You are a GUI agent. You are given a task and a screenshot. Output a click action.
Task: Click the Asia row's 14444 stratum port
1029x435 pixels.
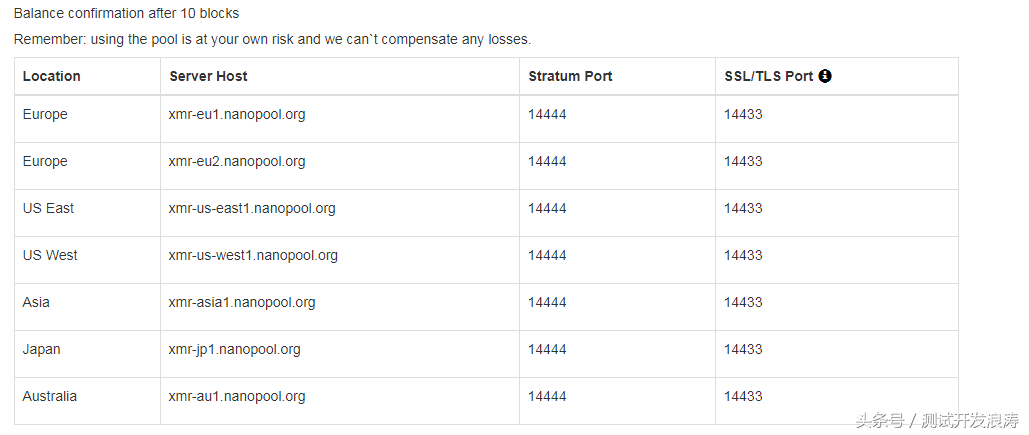(x=547, y=302)
